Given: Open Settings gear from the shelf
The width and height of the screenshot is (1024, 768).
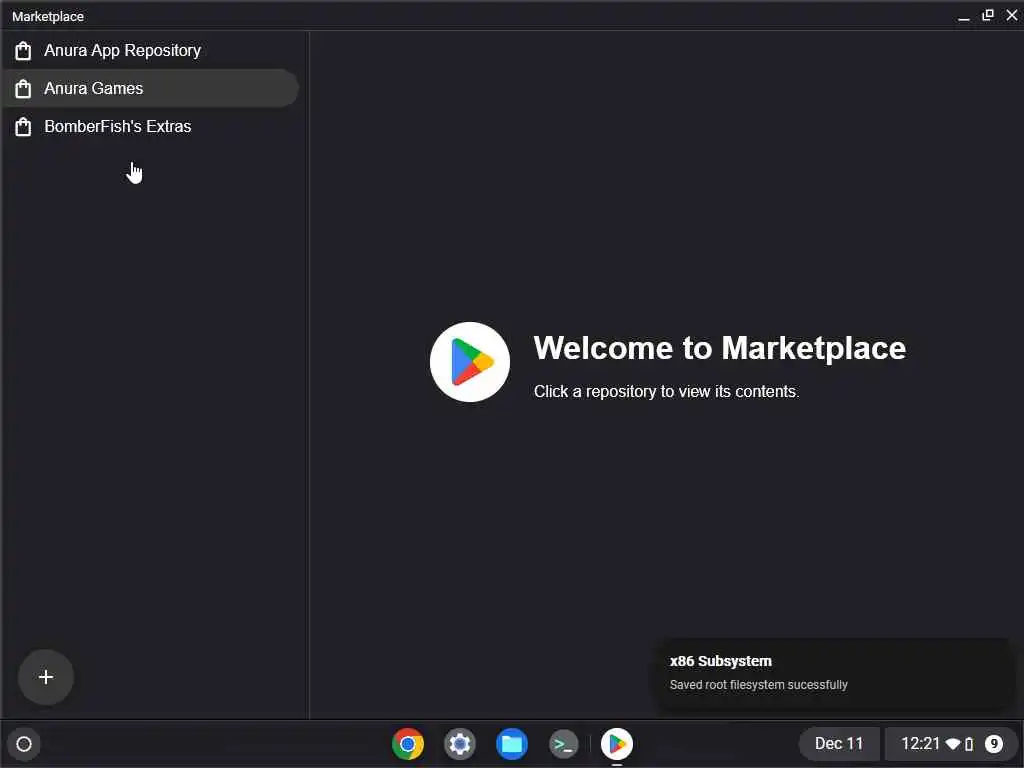Looking at the screenshot, I should pos(460,744).
